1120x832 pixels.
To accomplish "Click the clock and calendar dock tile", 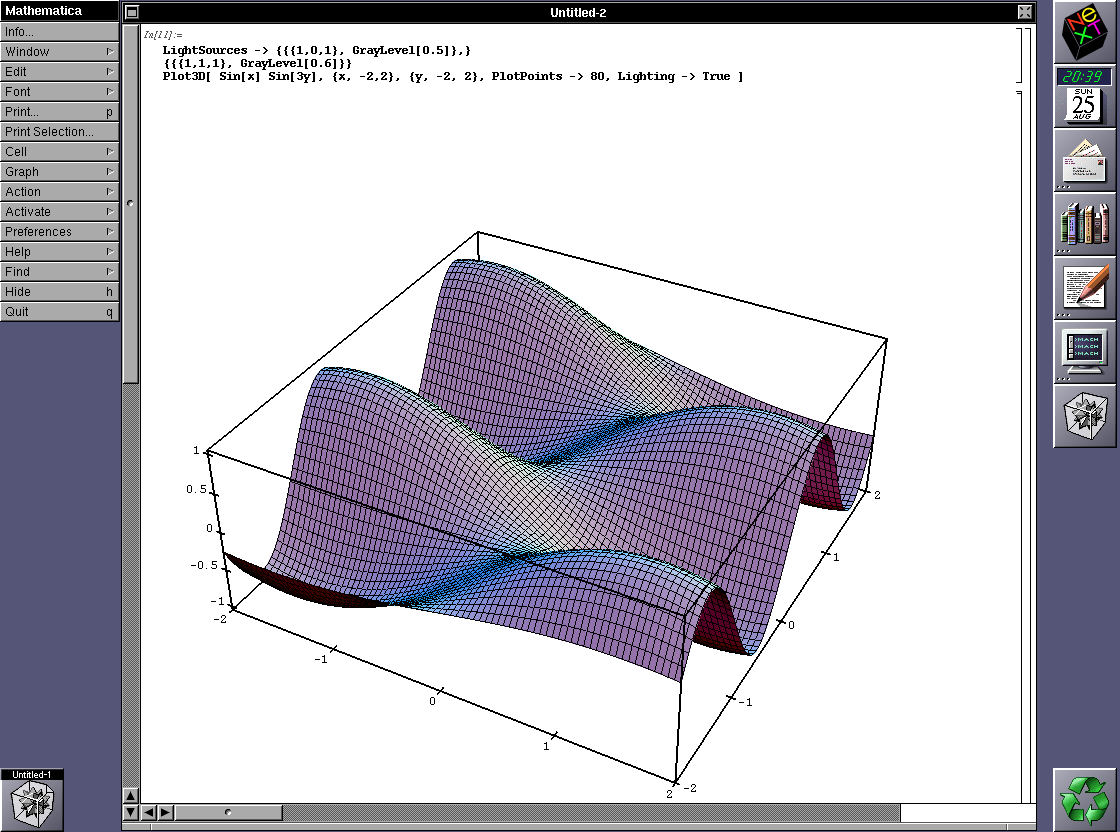I will click(x=1085, y=96).
